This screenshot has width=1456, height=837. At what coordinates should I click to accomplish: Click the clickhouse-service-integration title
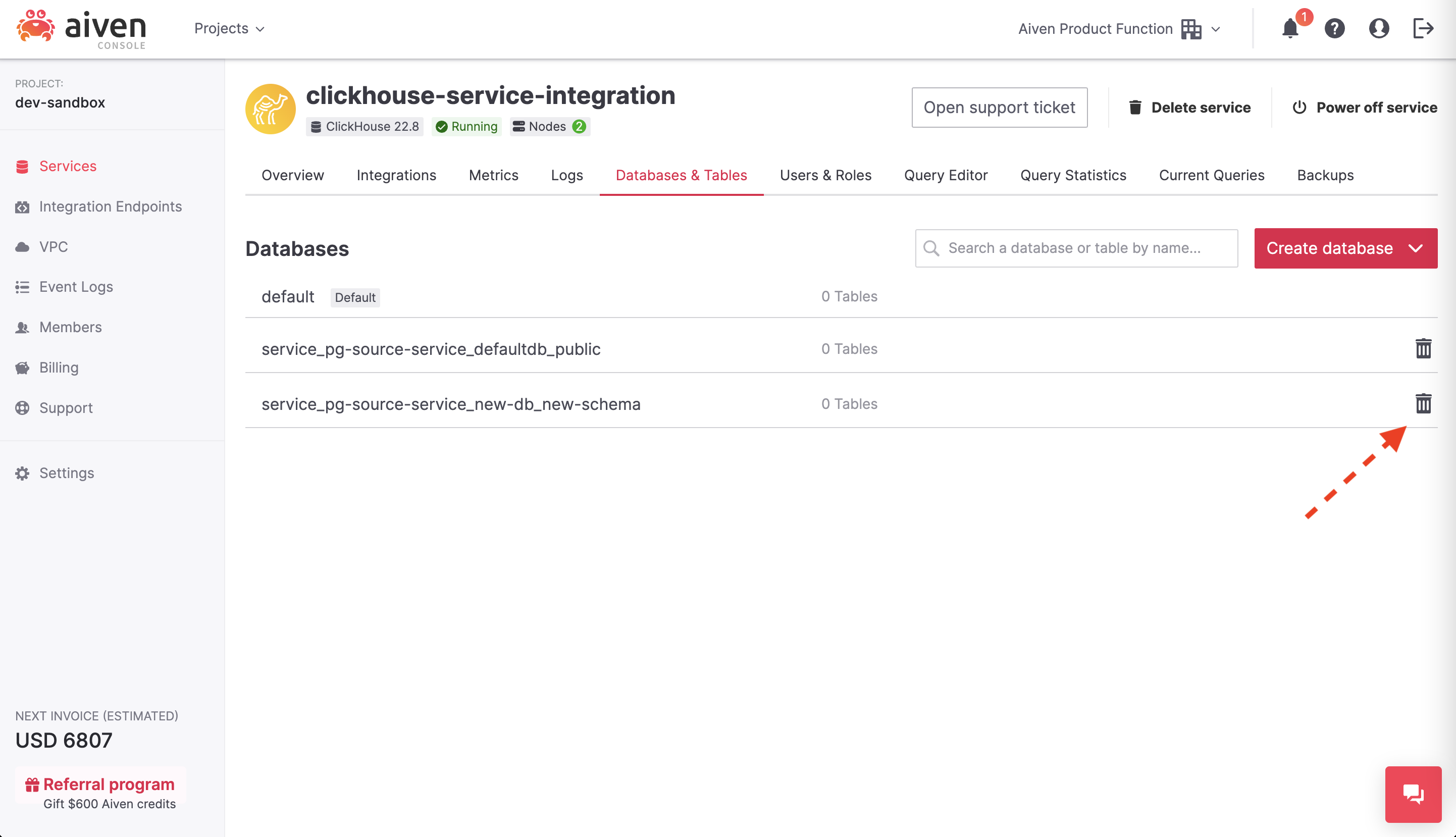pos(490,95)
